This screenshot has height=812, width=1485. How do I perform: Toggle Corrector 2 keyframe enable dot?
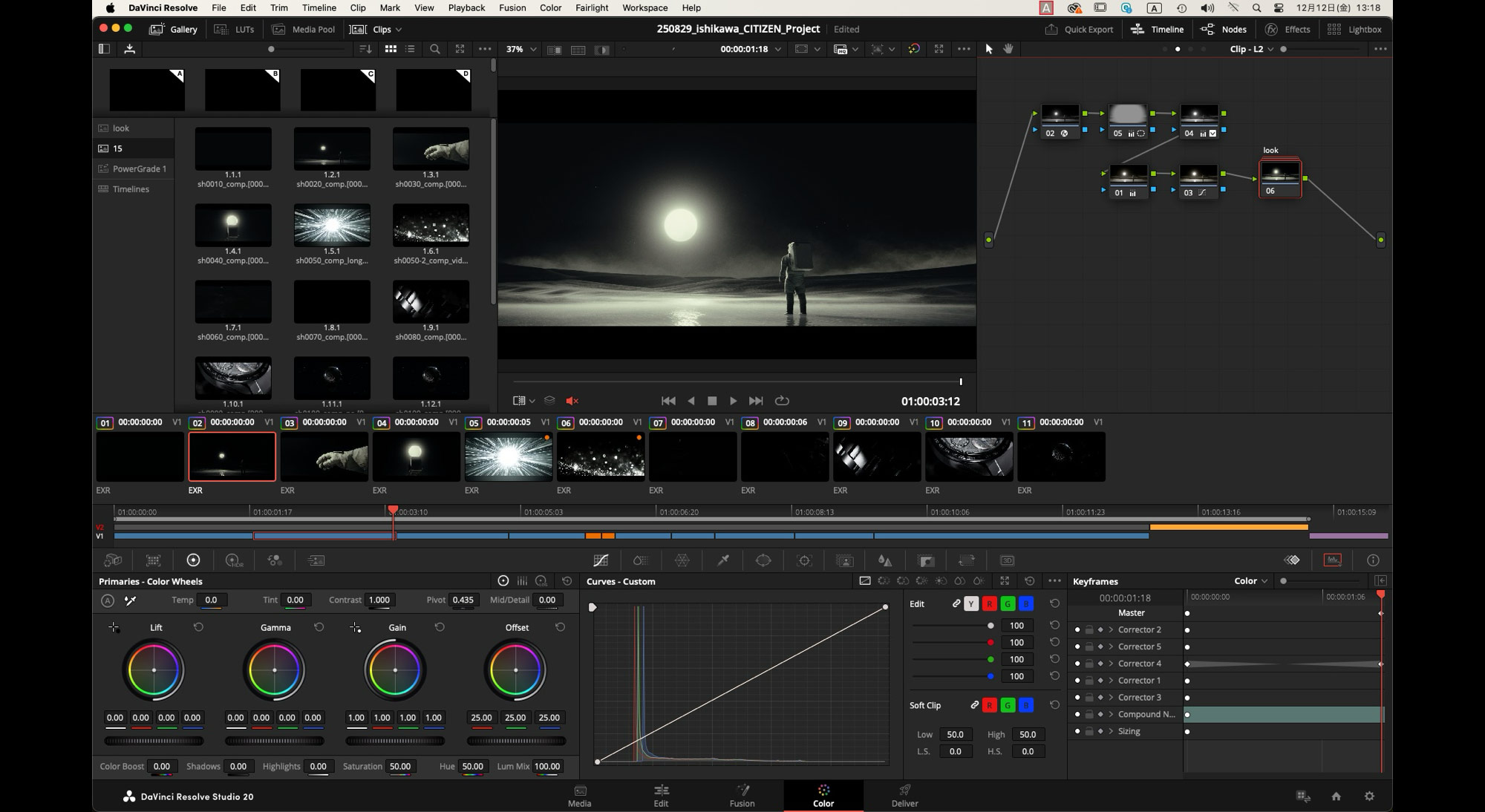point(1077,630)
